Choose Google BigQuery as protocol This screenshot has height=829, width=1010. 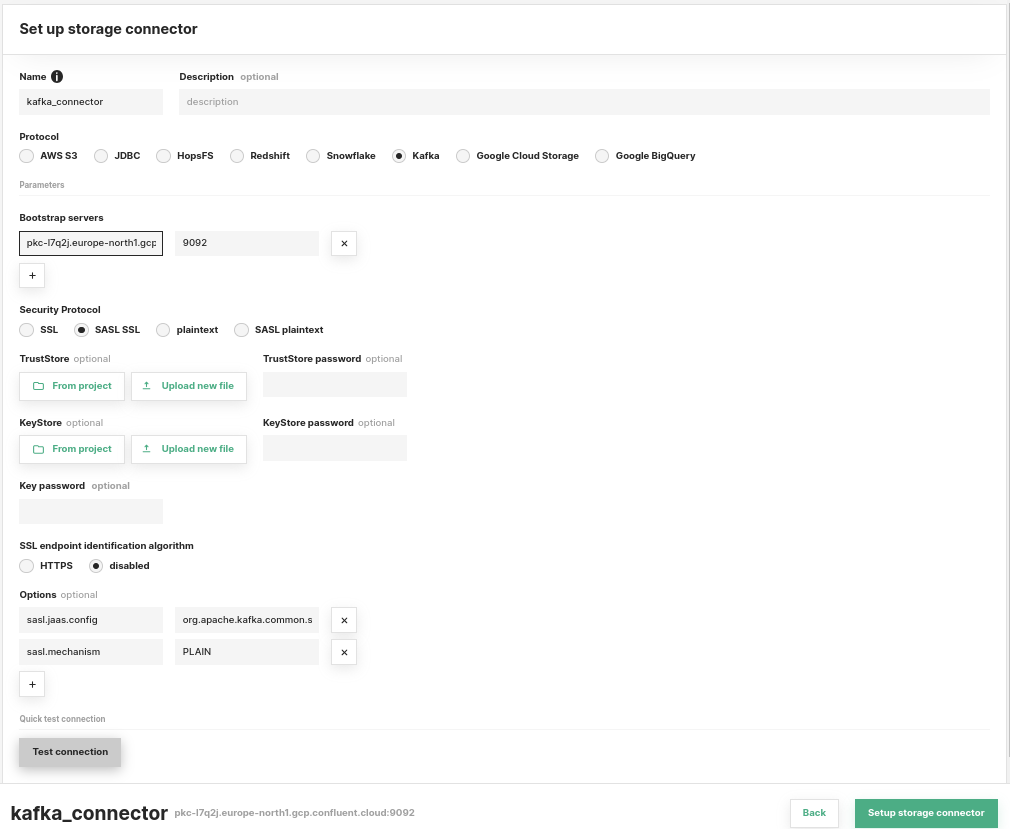(602, 156)
